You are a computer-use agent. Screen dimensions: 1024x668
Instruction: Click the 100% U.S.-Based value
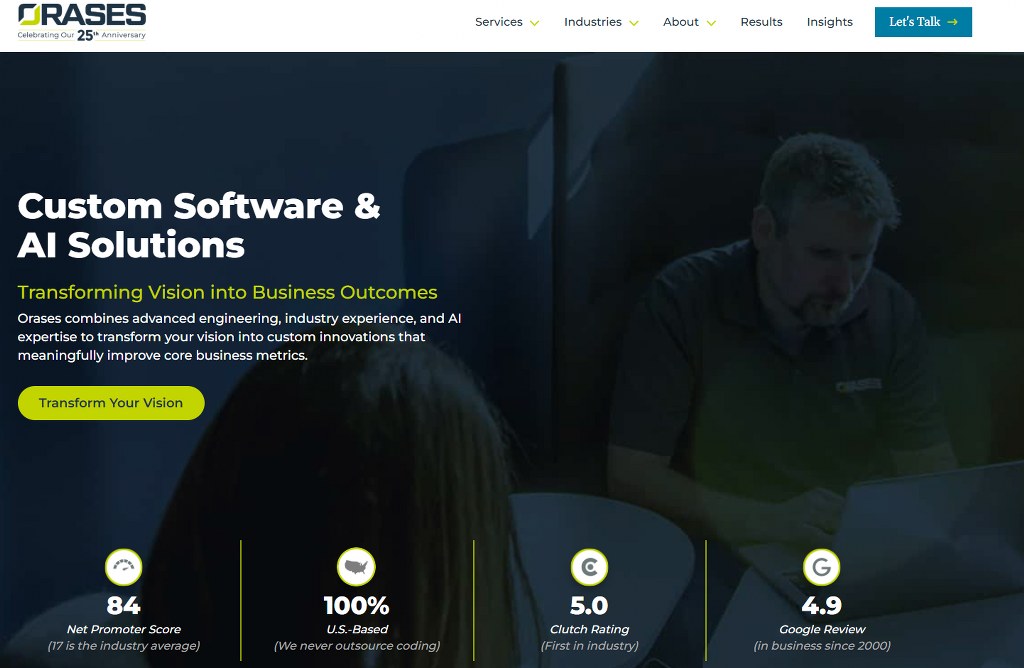point(357,605)
